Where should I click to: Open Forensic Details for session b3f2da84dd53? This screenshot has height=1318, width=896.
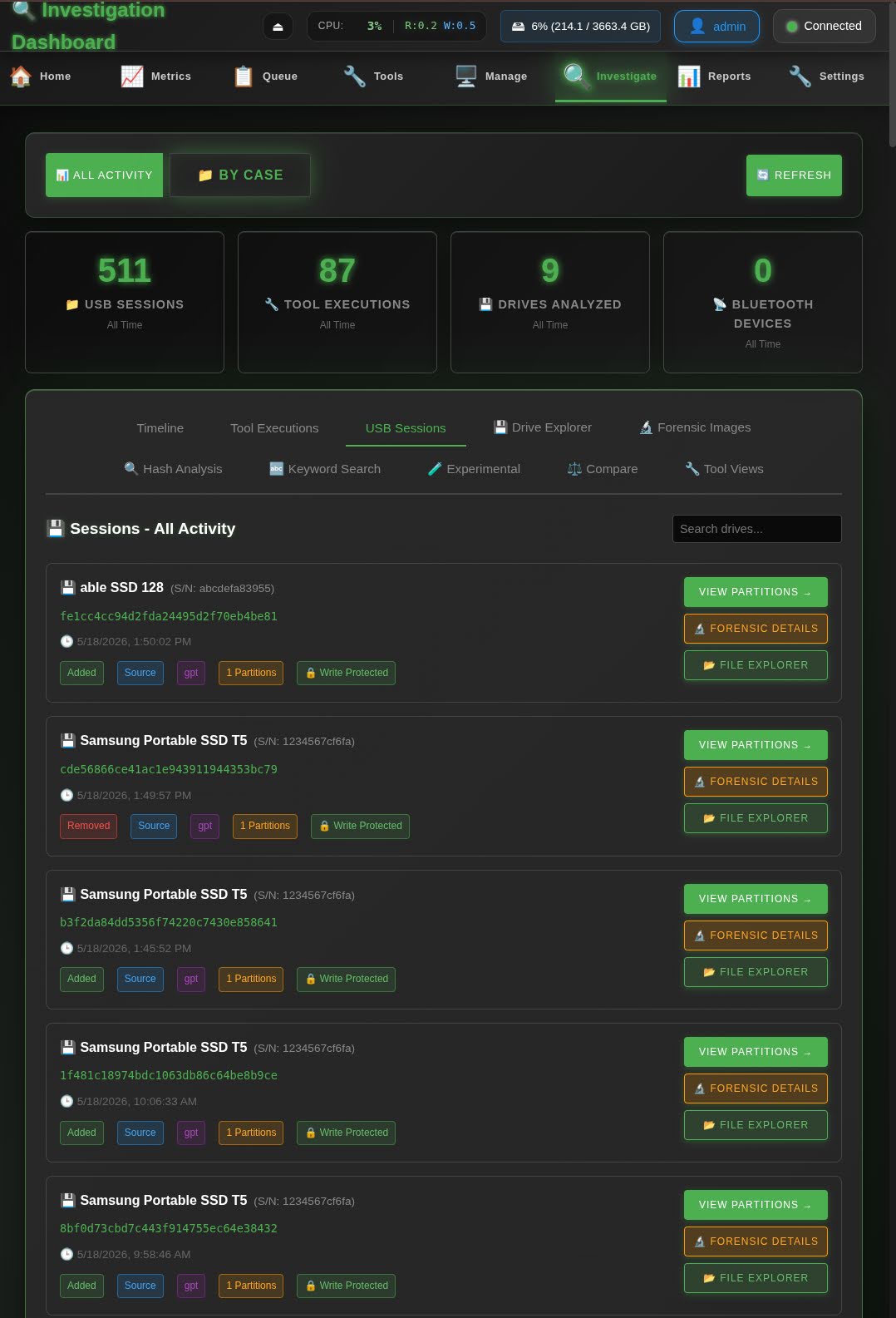tap(756, 935)
